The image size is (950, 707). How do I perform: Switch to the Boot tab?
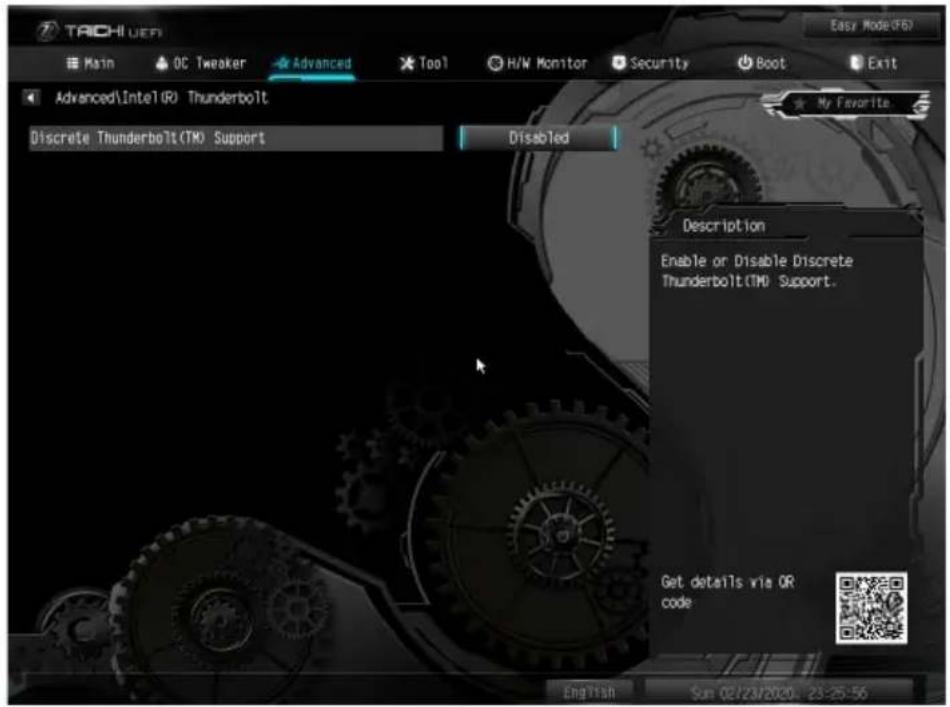762,63
